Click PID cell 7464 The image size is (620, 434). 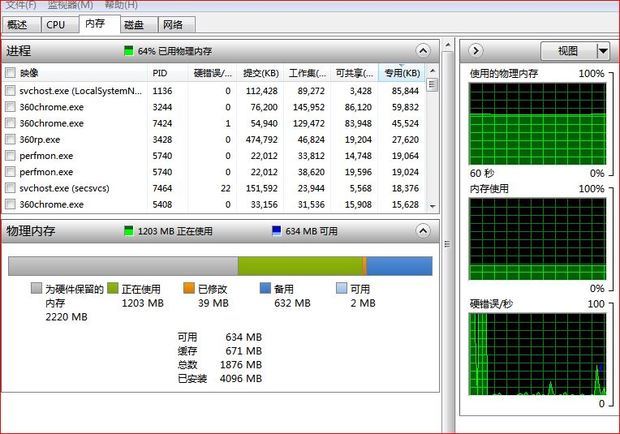(162, 188)
